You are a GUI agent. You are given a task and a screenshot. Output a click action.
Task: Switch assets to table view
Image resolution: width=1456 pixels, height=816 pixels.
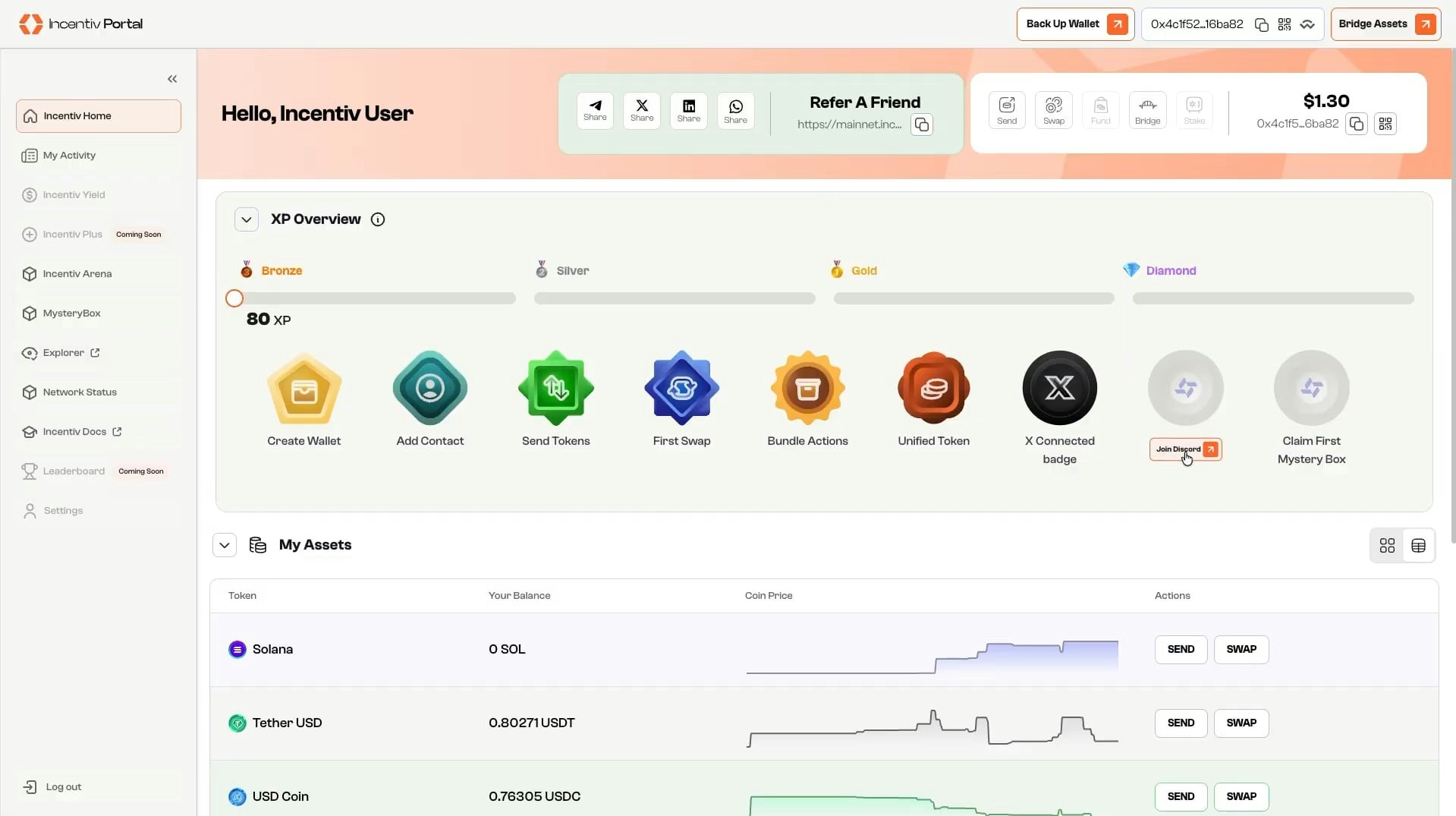click(1418, 546)
